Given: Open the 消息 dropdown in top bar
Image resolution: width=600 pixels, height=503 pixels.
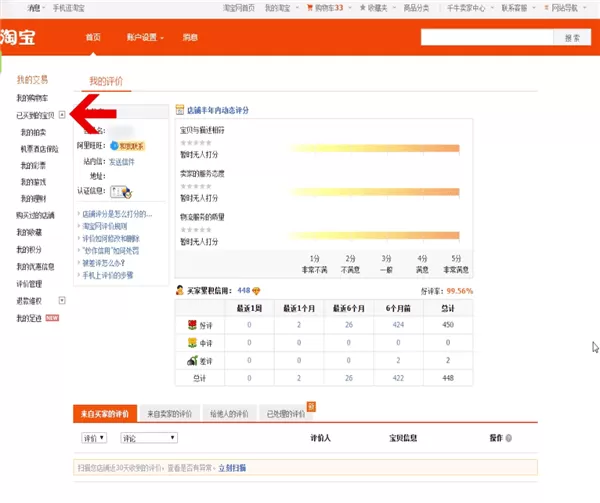Looking at the screenshot, I should tap(36, 8).
